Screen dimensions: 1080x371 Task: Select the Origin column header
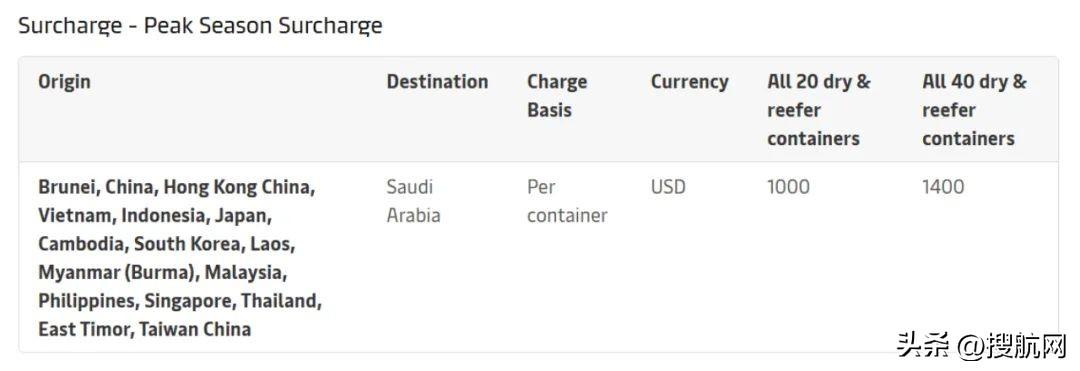tap(64, 81)
